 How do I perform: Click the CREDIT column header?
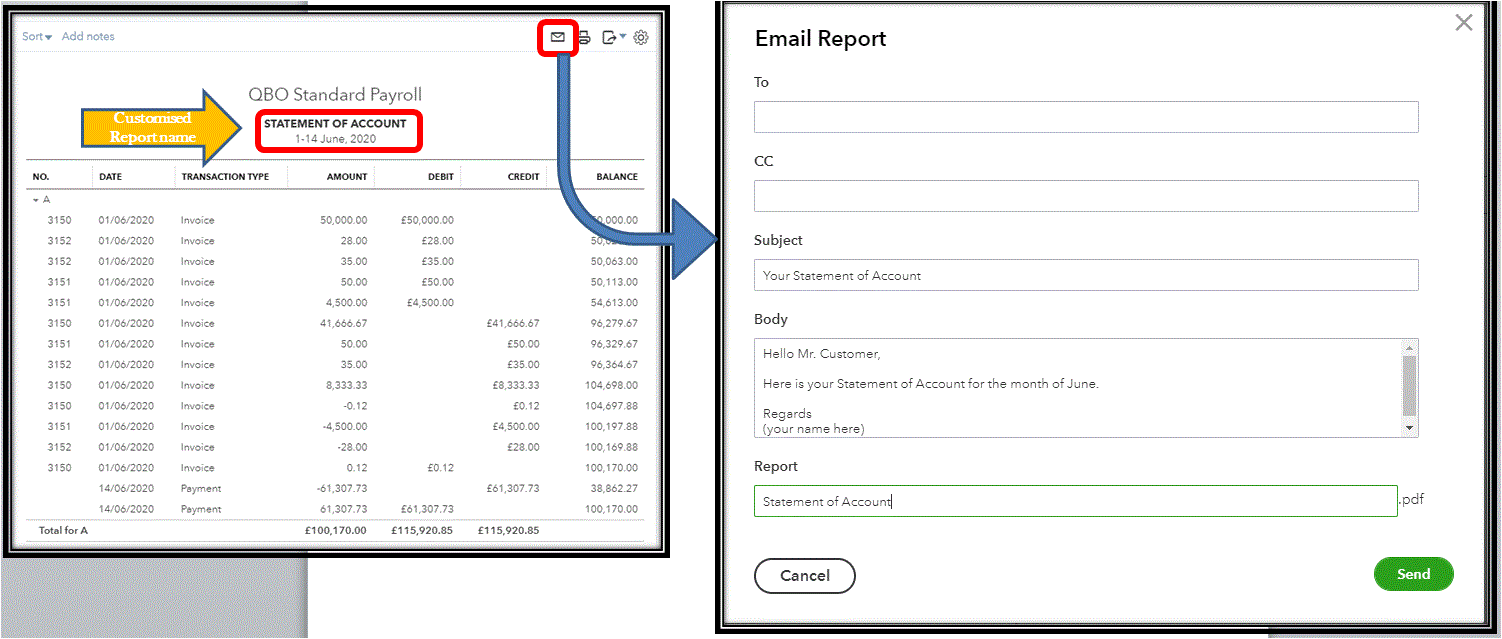click(523, 177)
